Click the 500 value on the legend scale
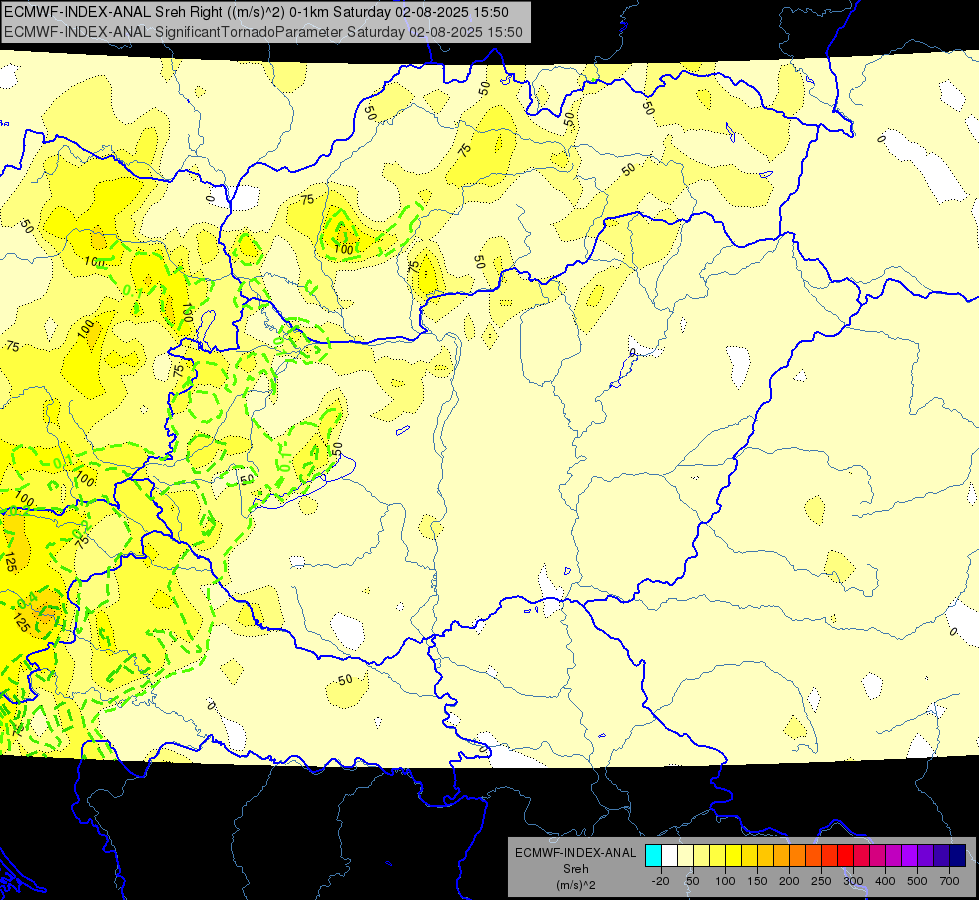The height and width of the screenshot is (900, 979). coord(917,881)
